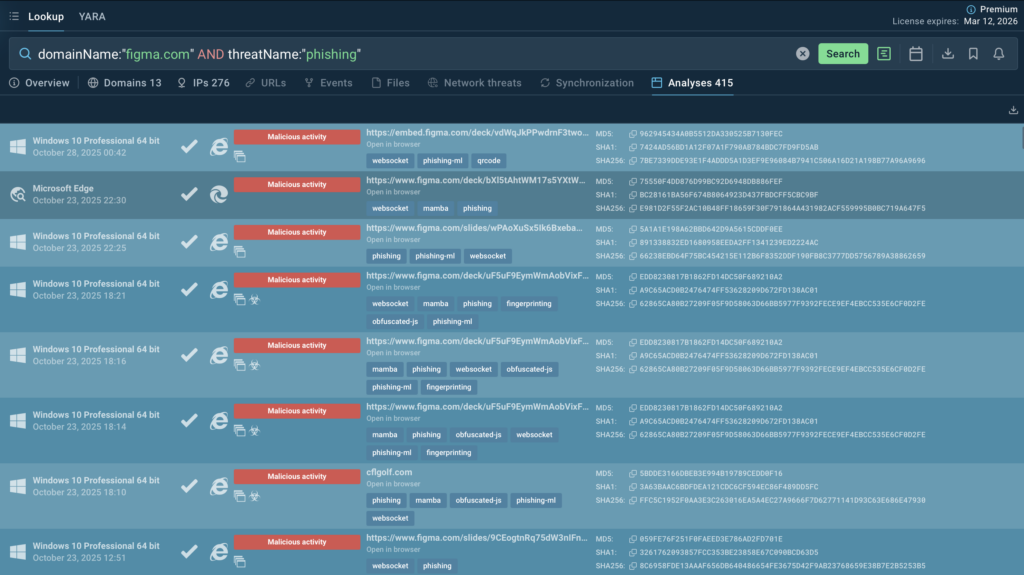Viewport: 1024px width, 575px height.
Task: Copy the MD5 hash of first analysis
Action: click(x=632, y=133)
